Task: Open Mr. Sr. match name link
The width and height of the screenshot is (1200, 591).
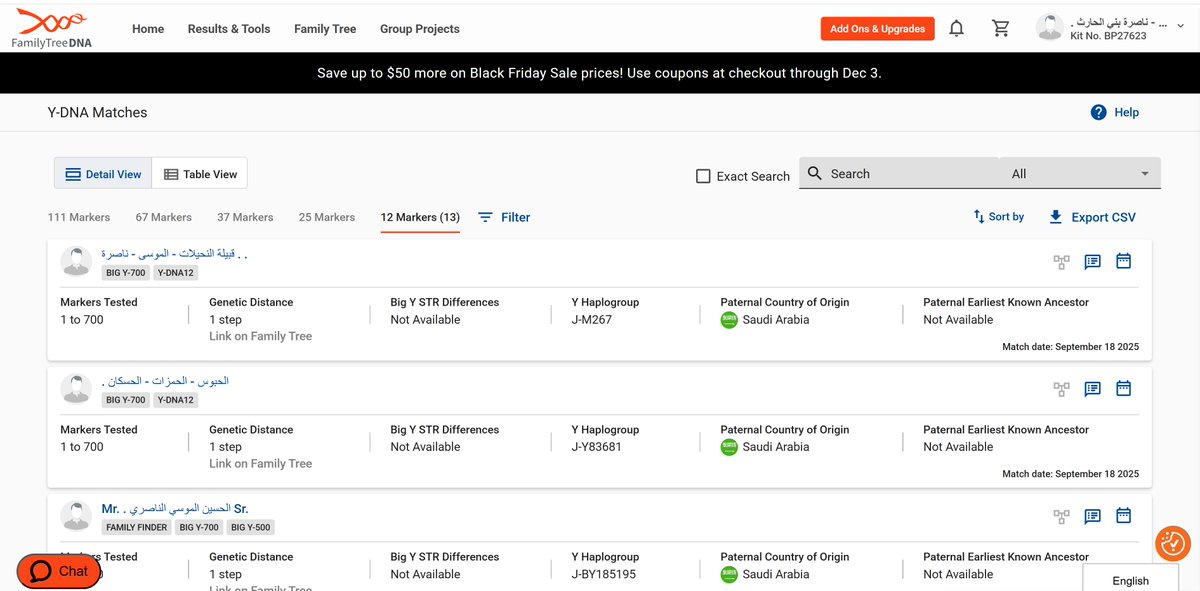Action: coord(175,508)
